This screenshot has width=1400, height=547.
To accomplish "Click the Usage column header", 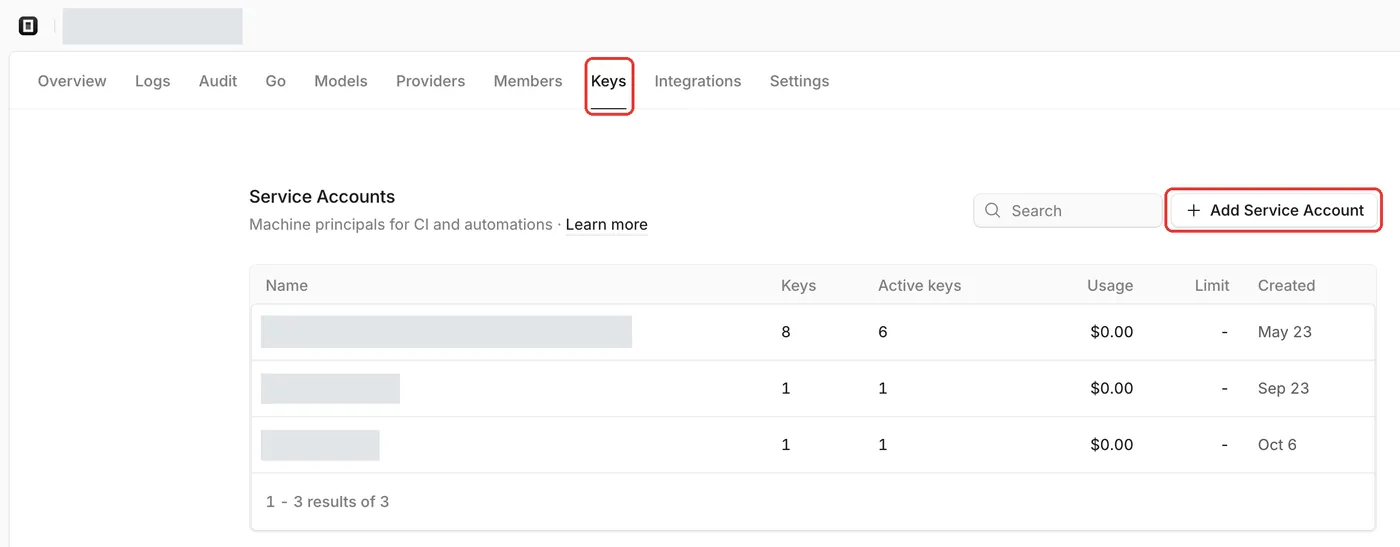I will pos(1110,286).
